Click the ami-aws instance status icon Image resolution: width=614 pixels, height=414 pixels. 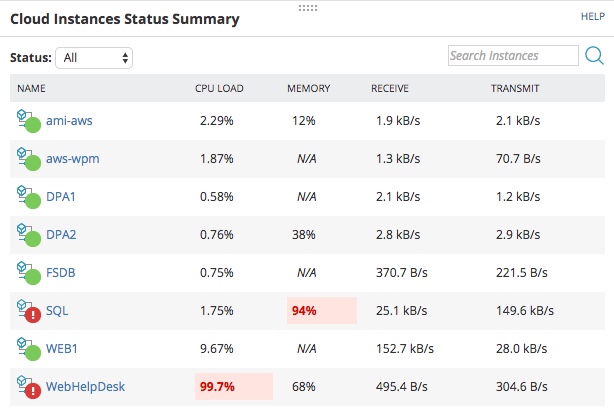pyautogui.click(x=27, y=122)
